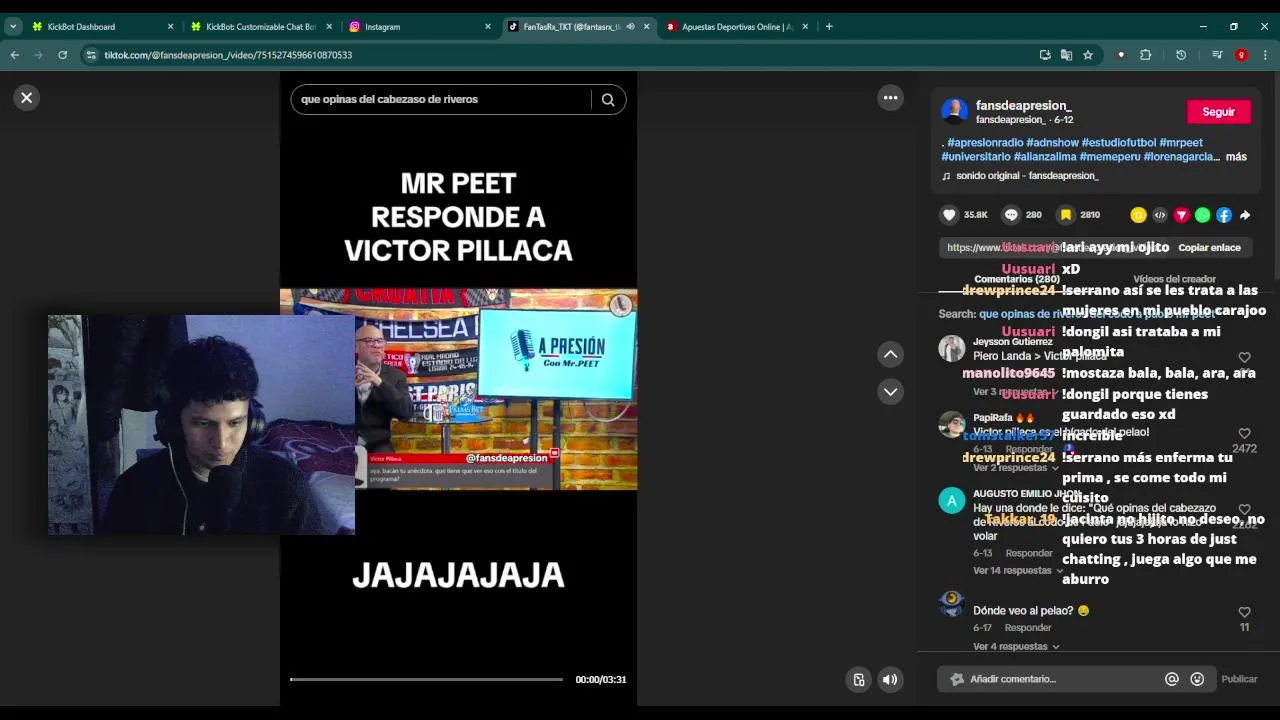Viewport: 1280px width, 720px height.
Task: Open Chrome tab search dropdown arrow
Action: [x=13, y=27]
